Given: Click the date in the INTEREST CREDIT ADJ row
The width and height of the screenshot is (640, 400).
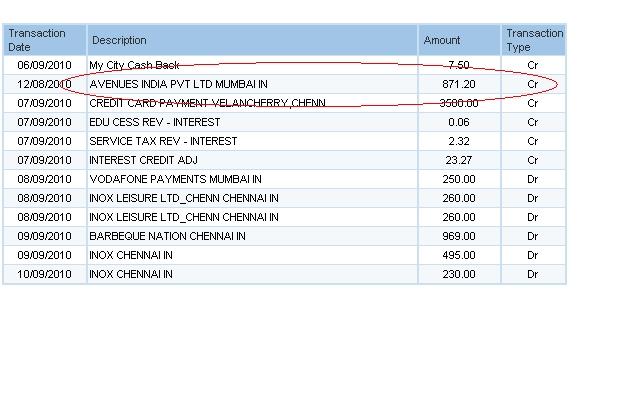Looking at the screenshot, I should 44,160.
